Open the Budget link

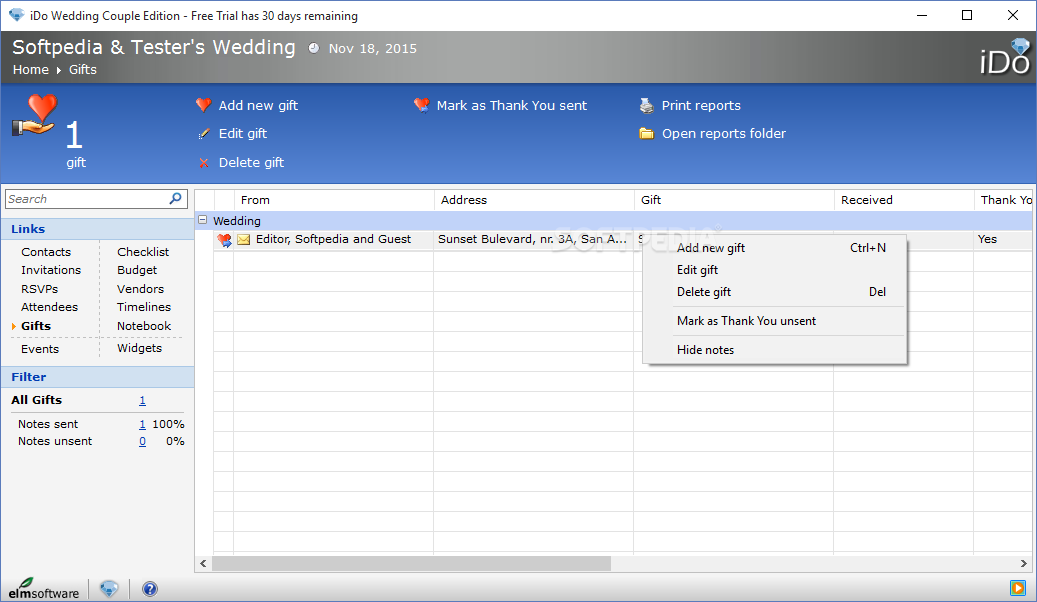click(137, 270)
